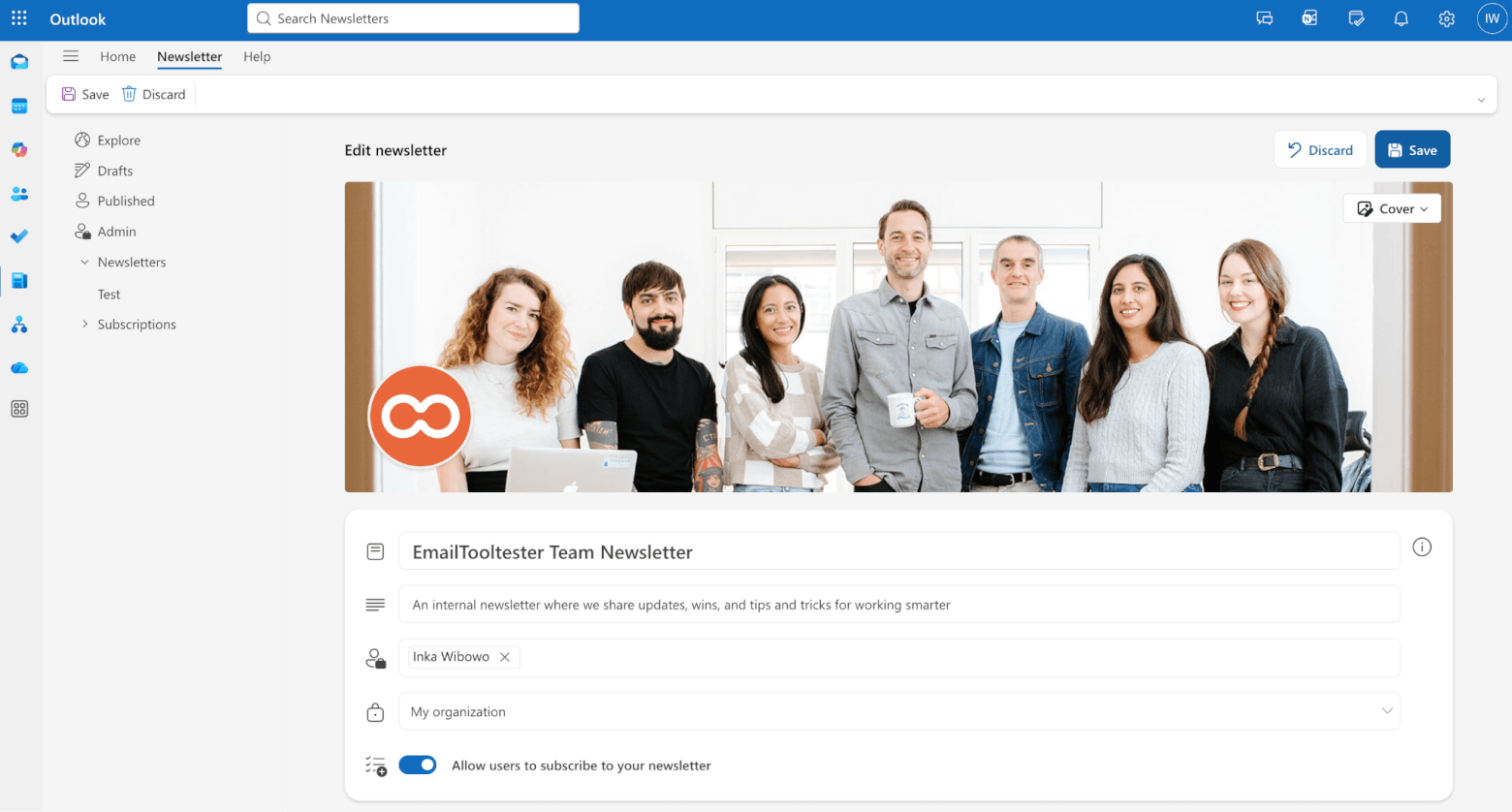This screenshot has width=1512, height=812.
Task: Open OneDrive from the sidebar
Action: coord(19,367)
